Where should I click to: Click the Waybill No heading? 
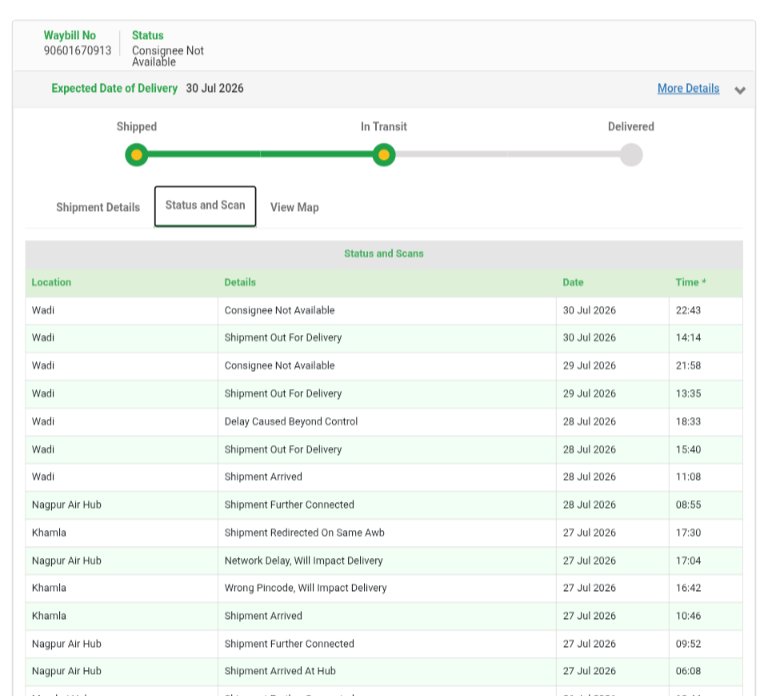click(x=69, y=35)
